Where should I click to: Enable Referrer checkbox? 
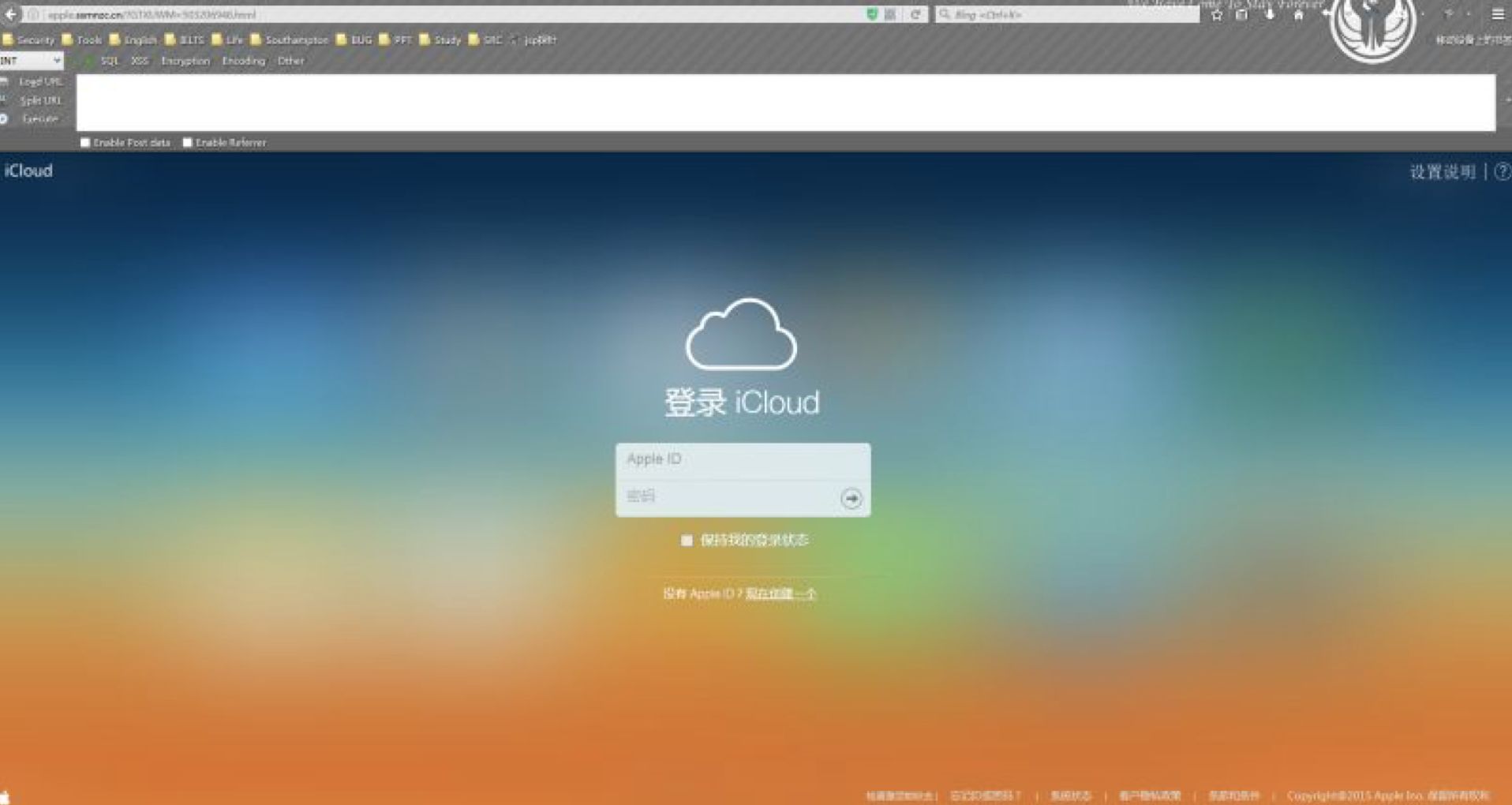click(x=187, y=143)
